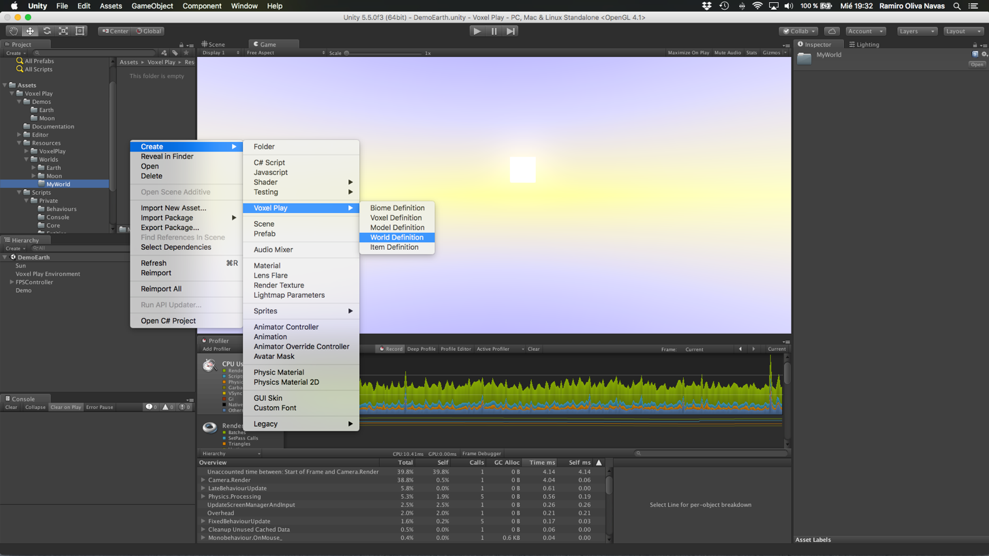Screen dimensions: 989x556
Task: Select the Move tool
Action: point(30,31)
